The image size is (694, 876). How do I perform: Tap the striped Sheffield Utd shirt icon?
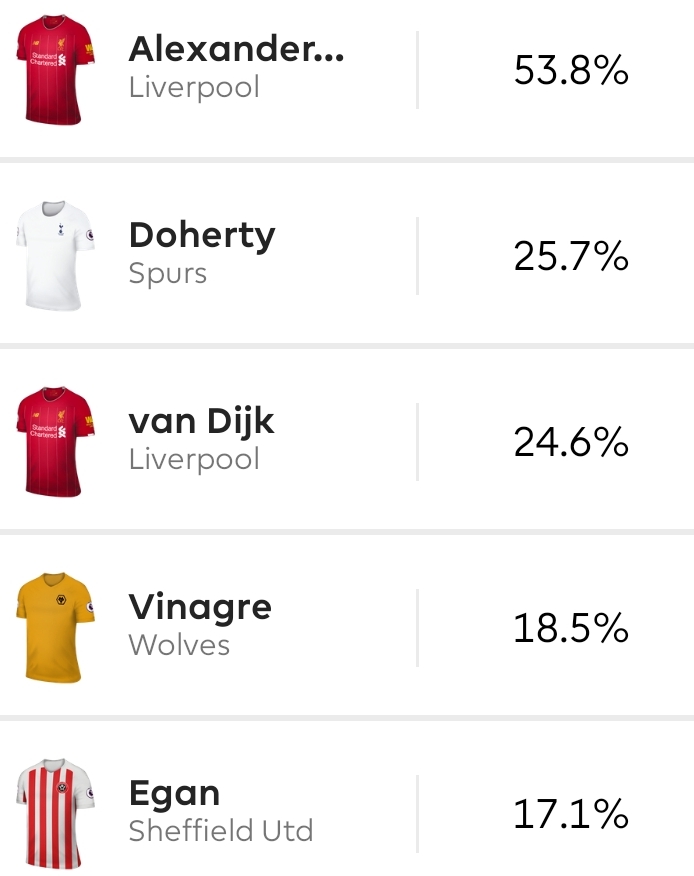[55, 813]
